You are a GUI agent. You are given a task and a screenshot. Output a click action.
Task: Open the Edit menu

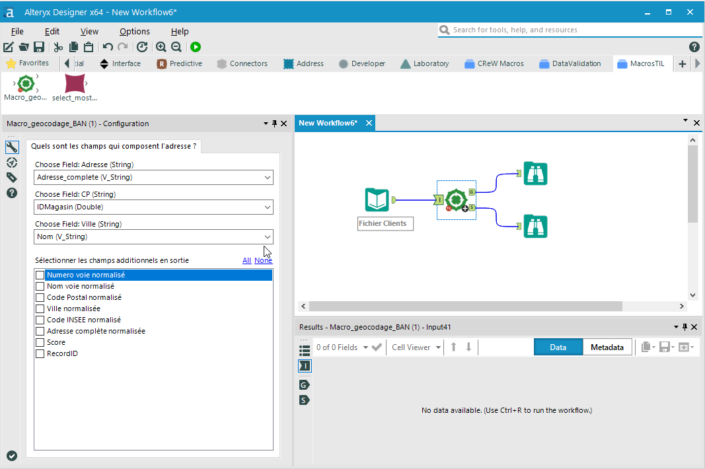[x=52, y=31]
